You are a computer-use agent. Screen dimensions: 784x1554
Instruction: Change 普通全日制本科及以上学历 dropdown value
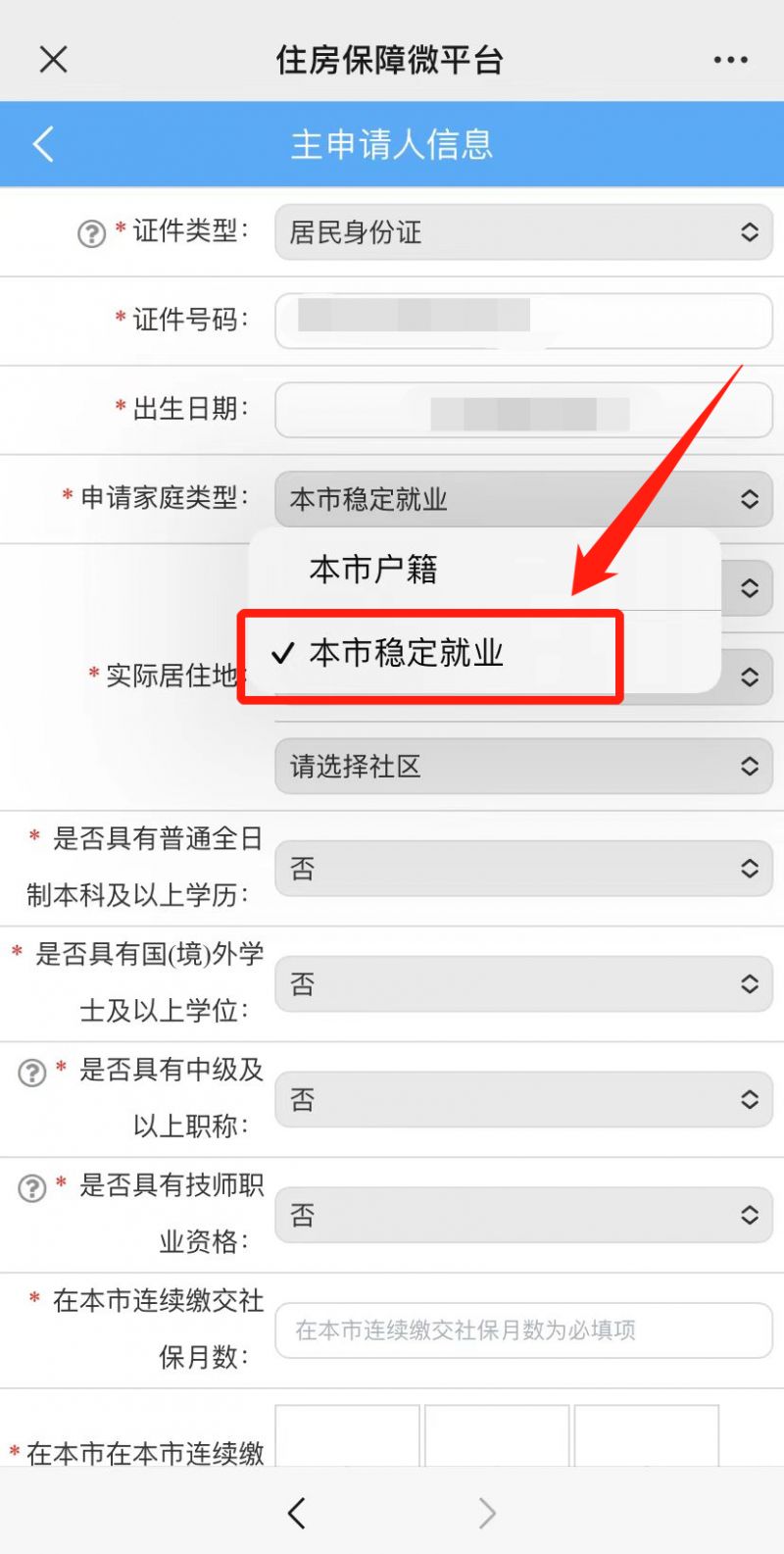523,869
